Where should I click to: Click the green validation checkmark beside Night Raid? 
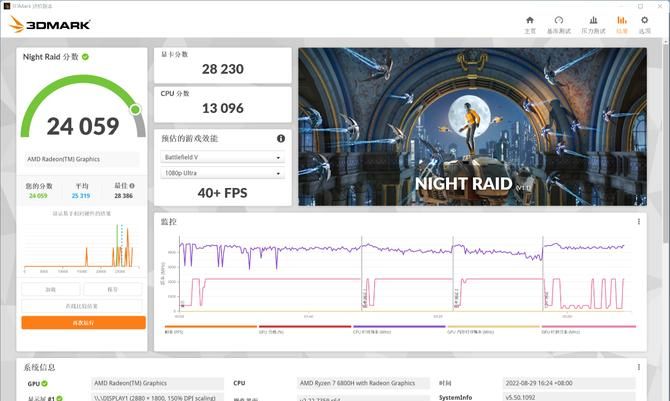coord(85,56)
